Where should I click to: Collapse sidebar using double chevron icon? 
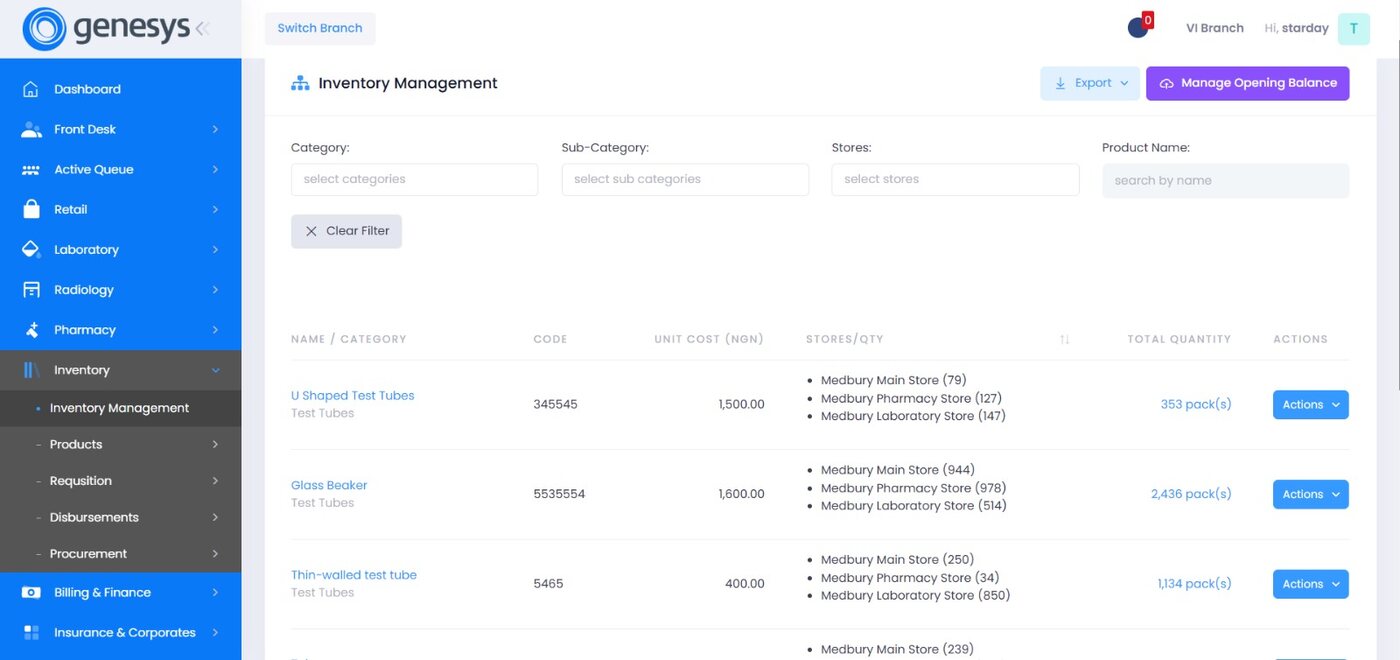tap(202, 29)
